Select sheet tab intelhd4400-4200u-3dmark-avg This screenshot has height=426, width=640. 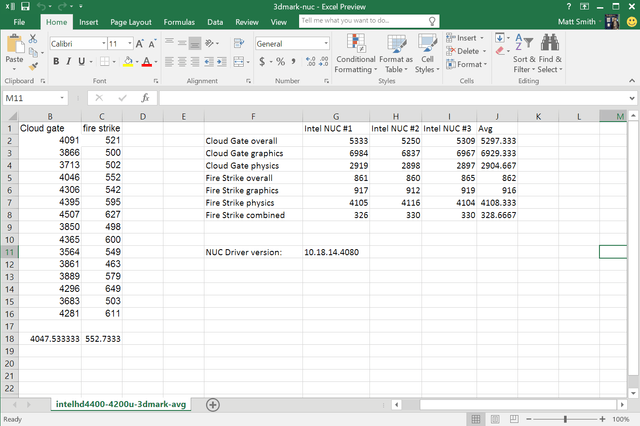121,404
